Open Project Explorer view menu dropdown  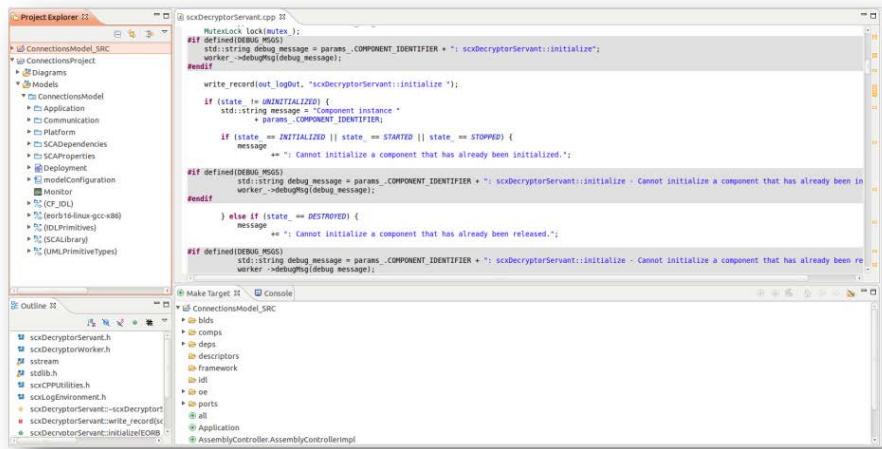pos(164,34)
